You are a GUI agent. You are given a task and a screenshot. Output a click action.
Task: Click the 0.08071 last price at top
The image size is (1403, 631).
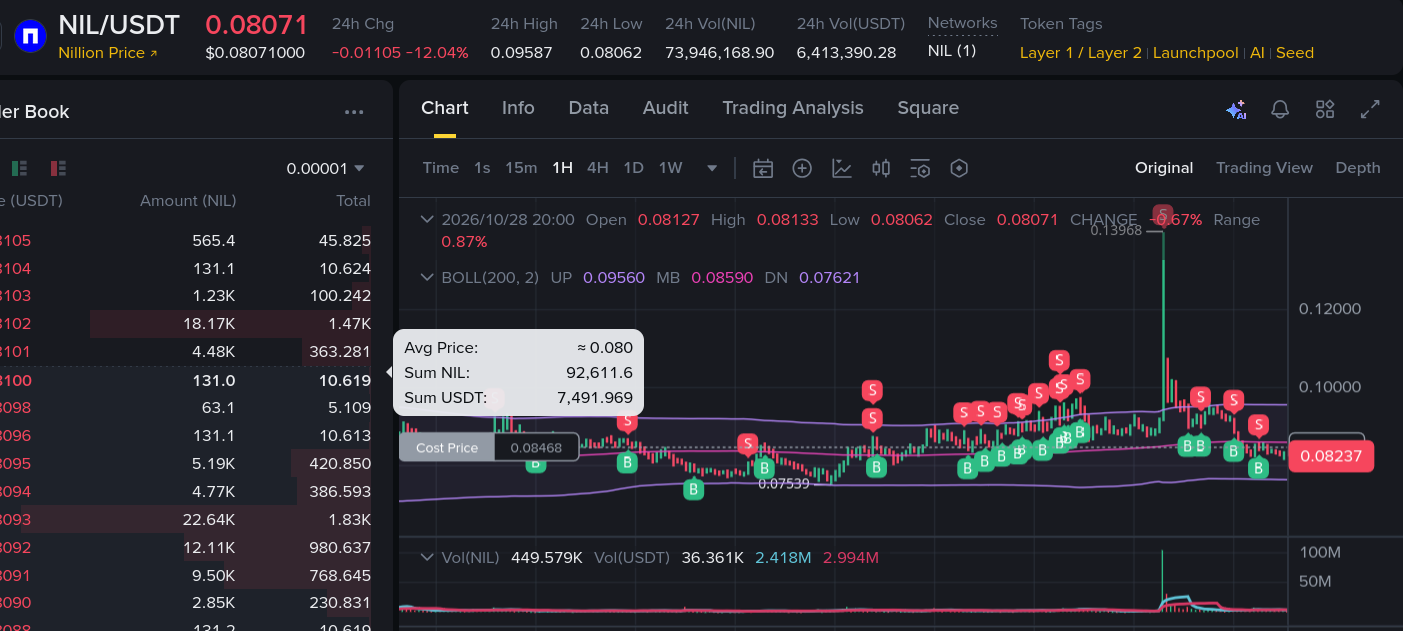(257, 25)
